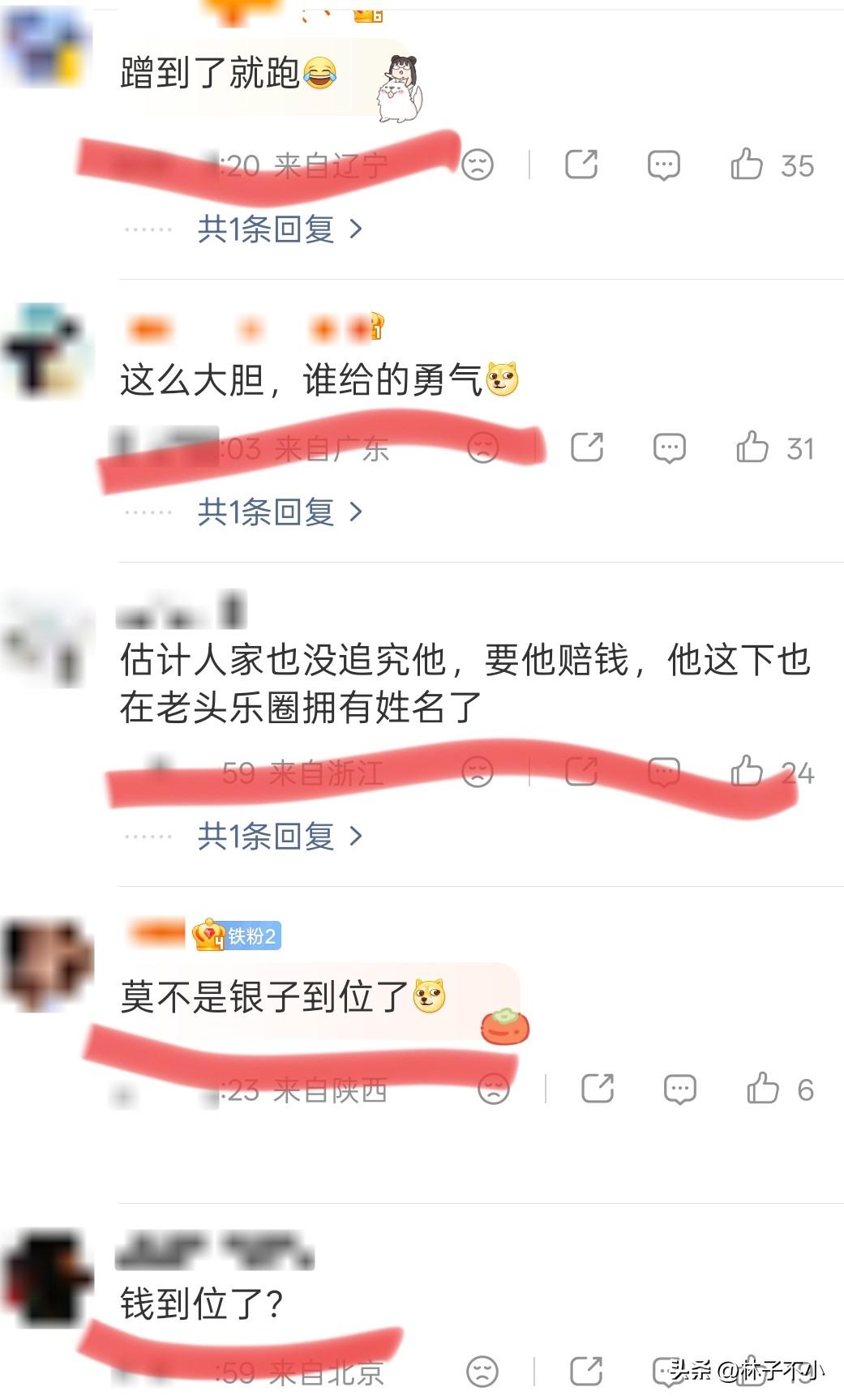Screen dimensions: 844x1400
Task: Tap frown dislike icon on the Beijing comment
Action: point(482,1372)
